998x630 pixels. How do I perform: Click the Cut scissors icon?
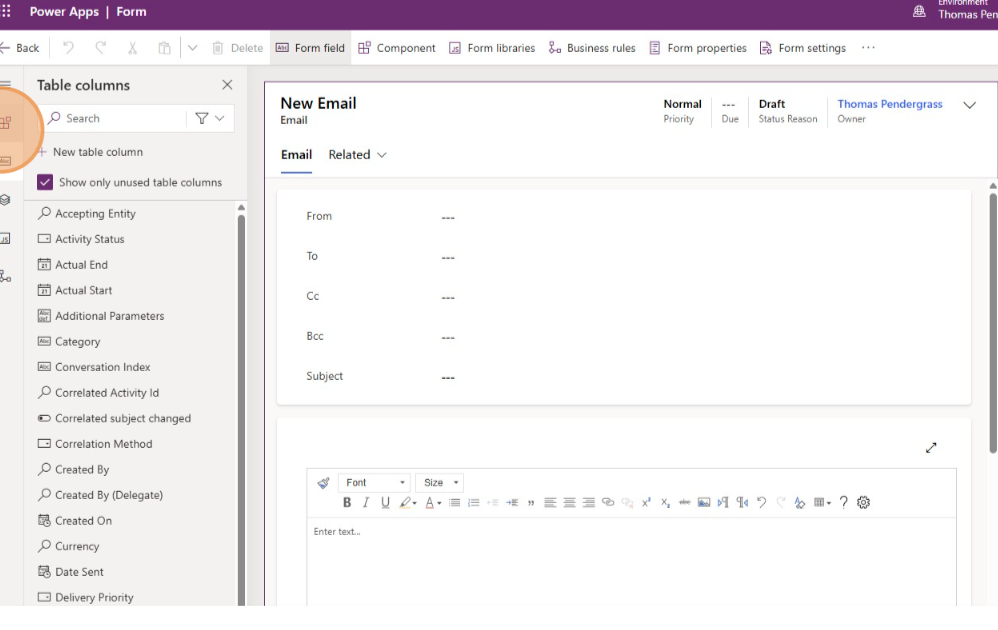coord(132,48)
